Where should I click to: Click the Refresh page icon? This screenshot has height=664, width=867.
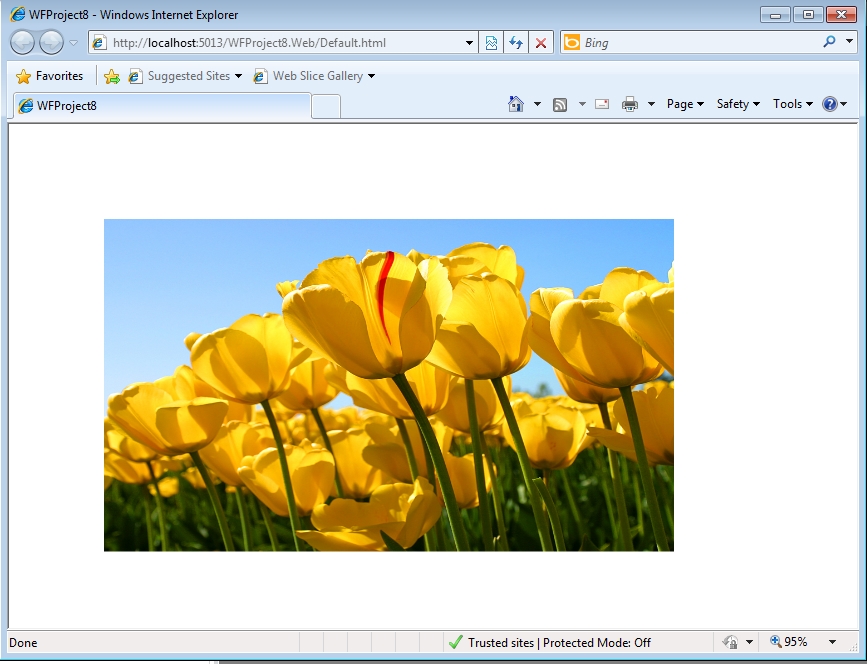[516, 43]
